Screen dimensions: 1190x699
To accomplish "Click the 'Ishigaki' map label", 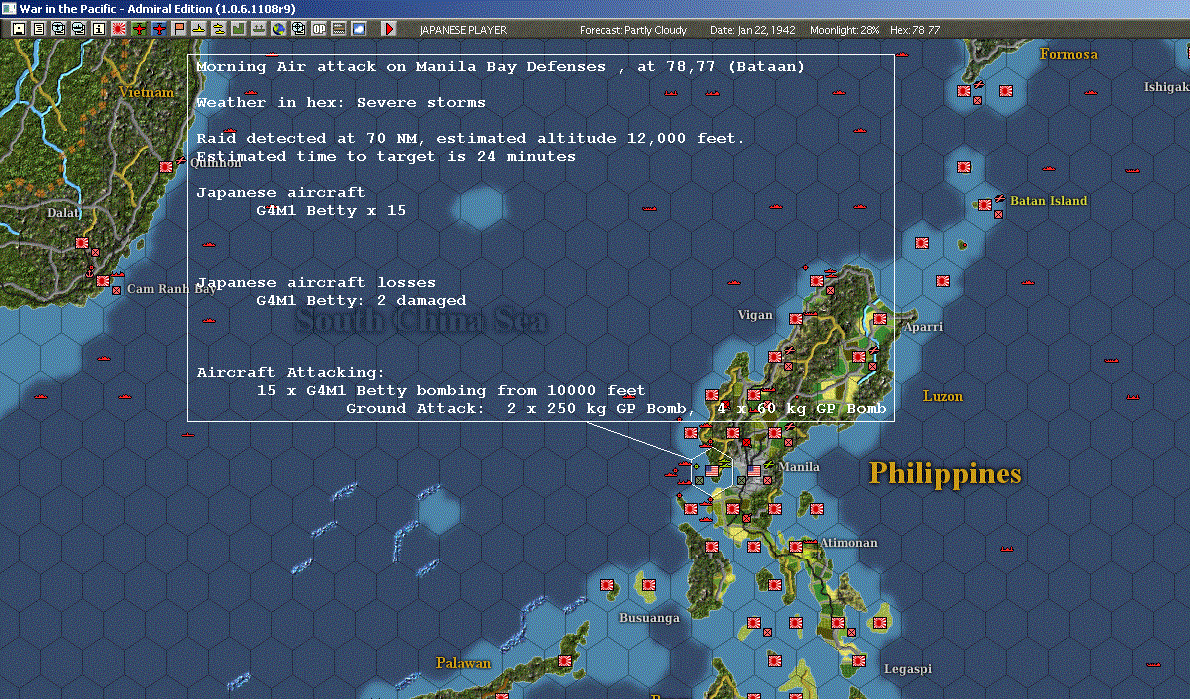I will pos(1166,87).
